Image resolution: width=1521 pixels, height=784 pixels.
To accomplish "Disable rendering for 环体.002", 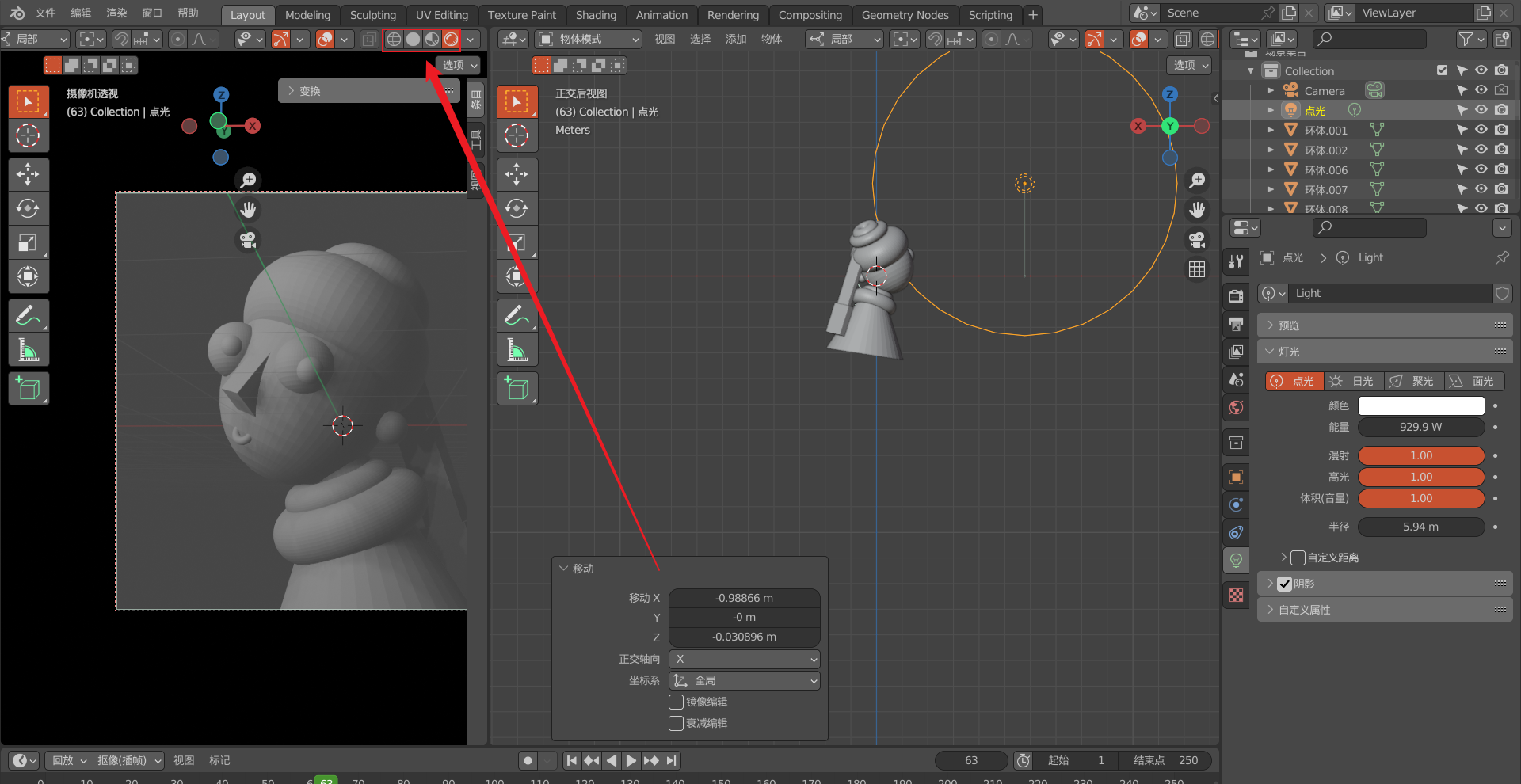I will tap(1501, 150).
